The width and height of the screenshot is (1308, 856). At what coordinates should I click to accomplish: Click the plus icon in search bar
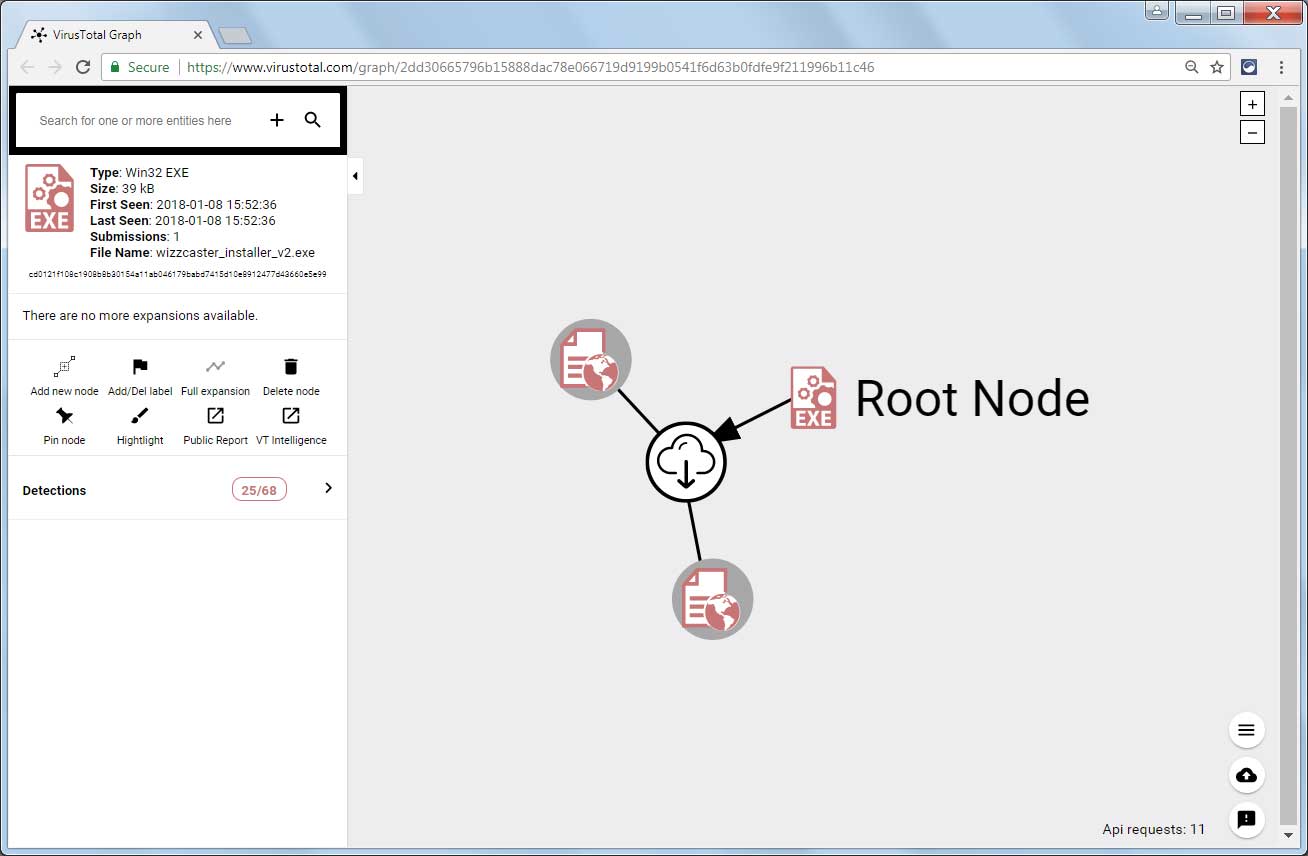[x=277, y=120]
